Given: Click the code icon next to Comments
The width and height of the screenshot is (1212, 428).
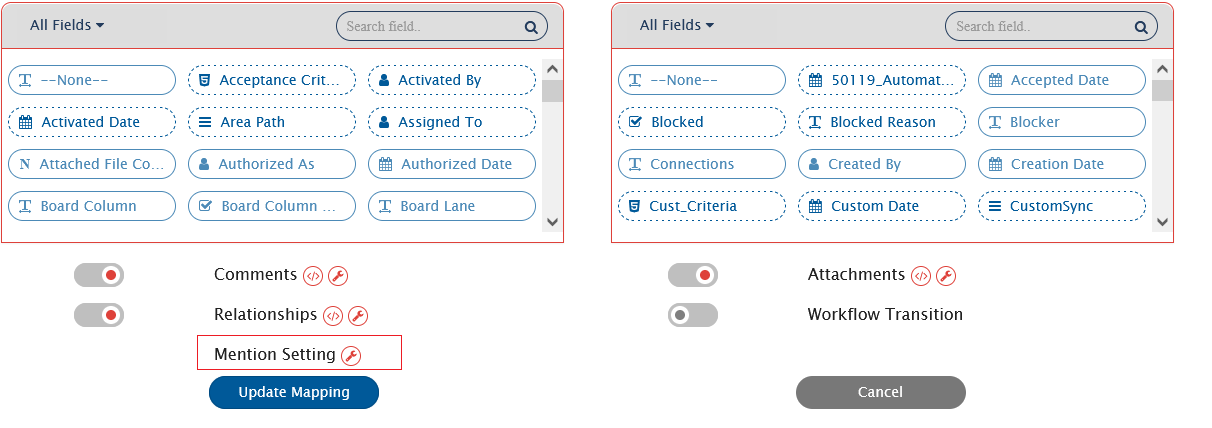Looking at the screenshot, I should pos(313,276).
